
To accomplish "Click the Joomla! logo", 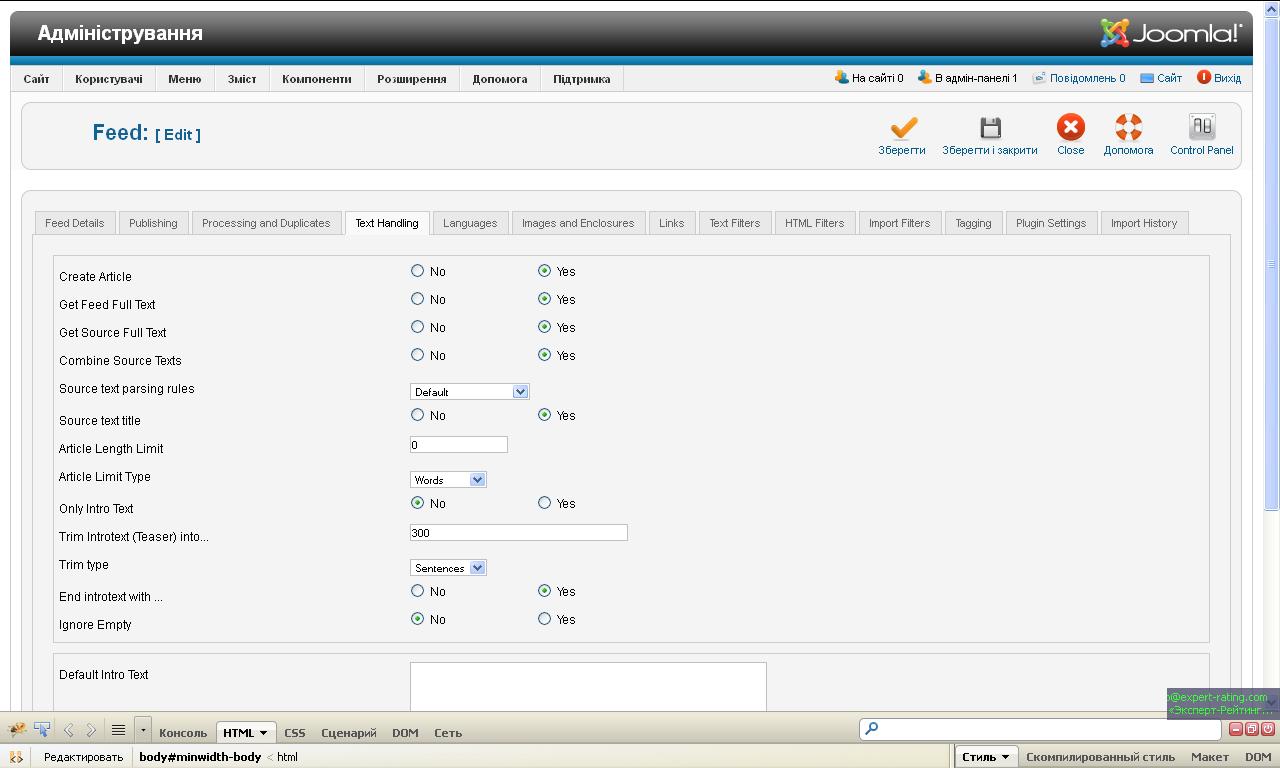I will [x=1171, y=33].
